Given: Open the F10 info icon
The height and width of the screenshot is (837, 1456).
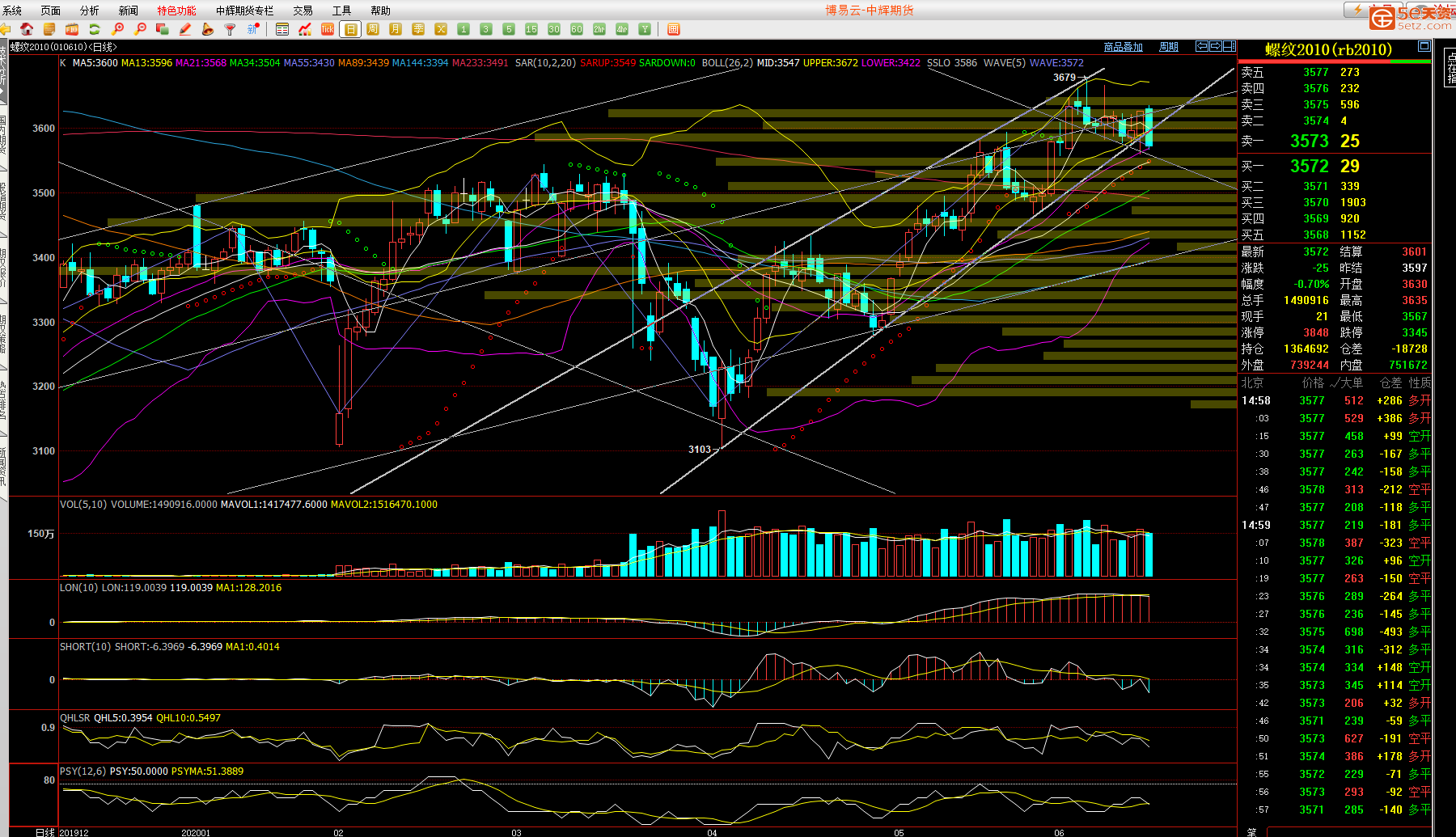Looking at the screenshot, I should coord(72,29).
